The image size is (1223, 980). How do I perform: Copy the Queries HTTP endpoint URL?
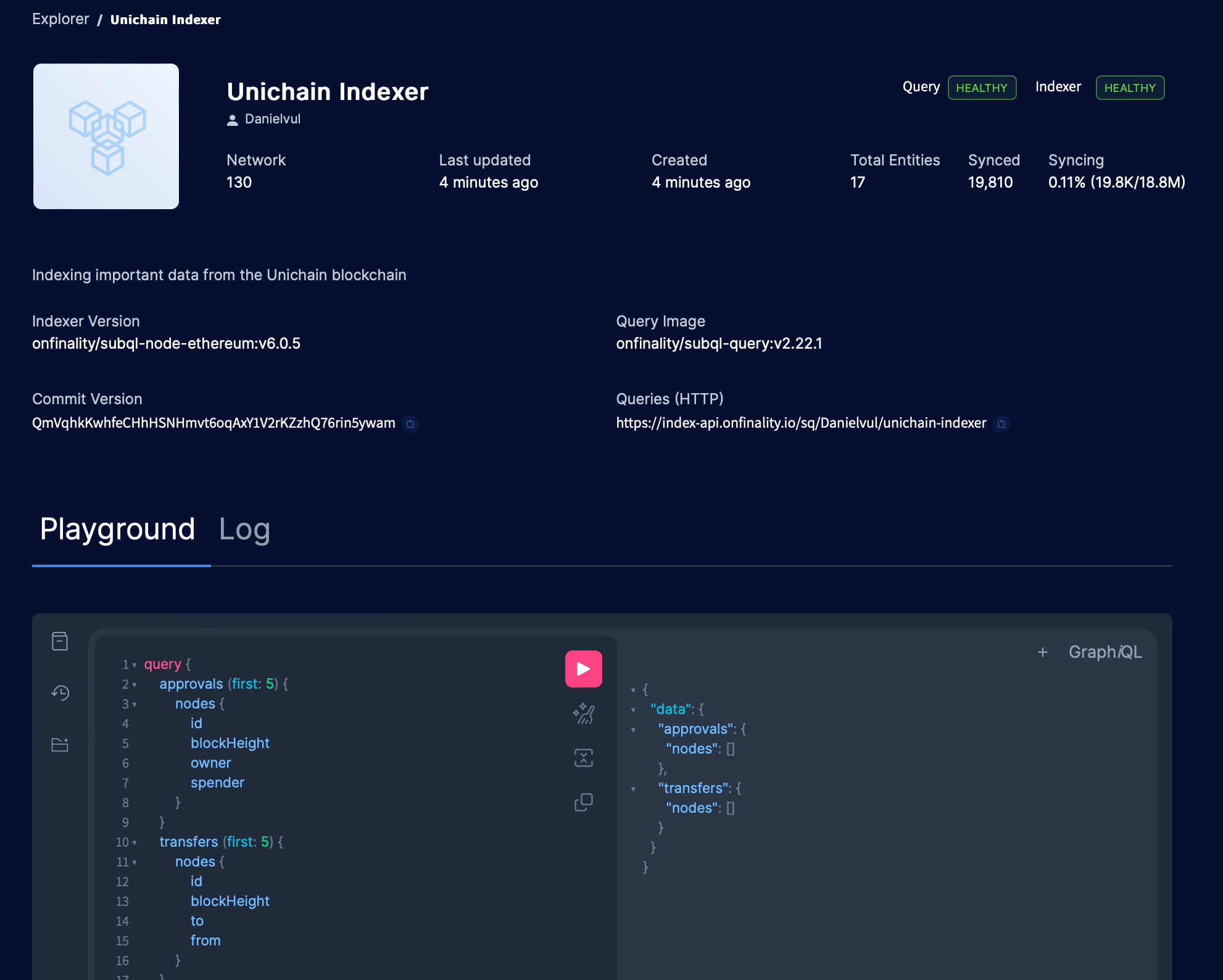pos(1001,424)
